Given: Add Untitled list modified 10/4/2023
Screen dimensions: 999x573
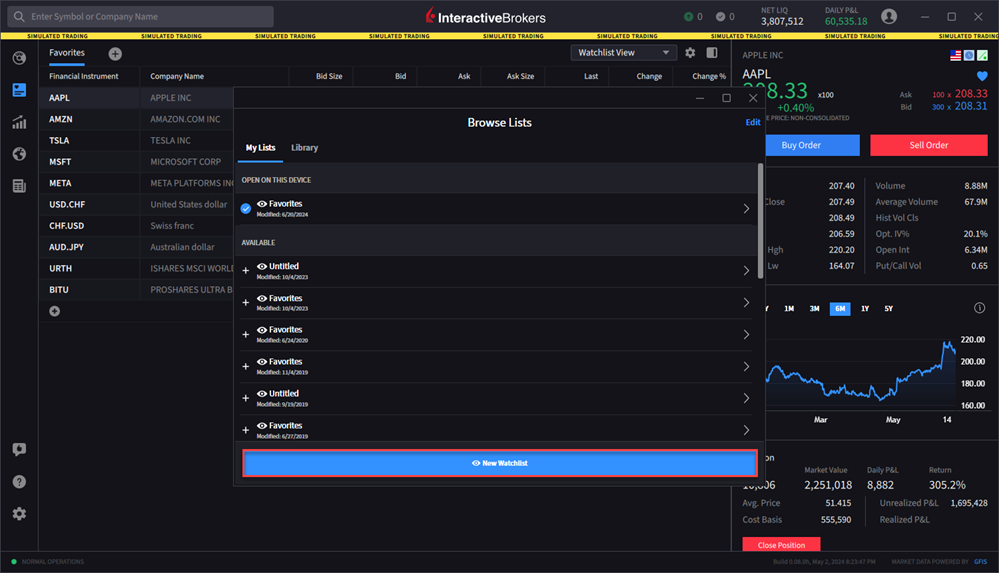Looking at the screenshot, I should (245, 271).
